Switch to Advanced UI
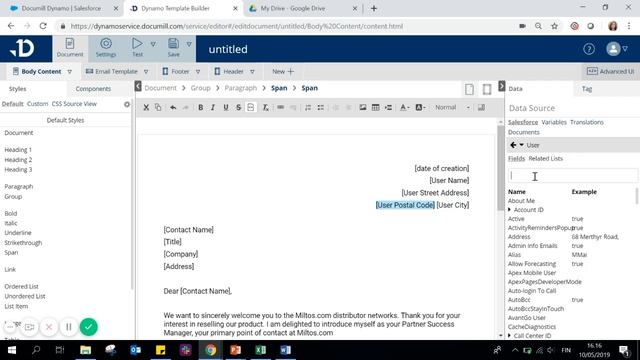The height and width of the screenshot is (360, 640). [x=610, y=71]
